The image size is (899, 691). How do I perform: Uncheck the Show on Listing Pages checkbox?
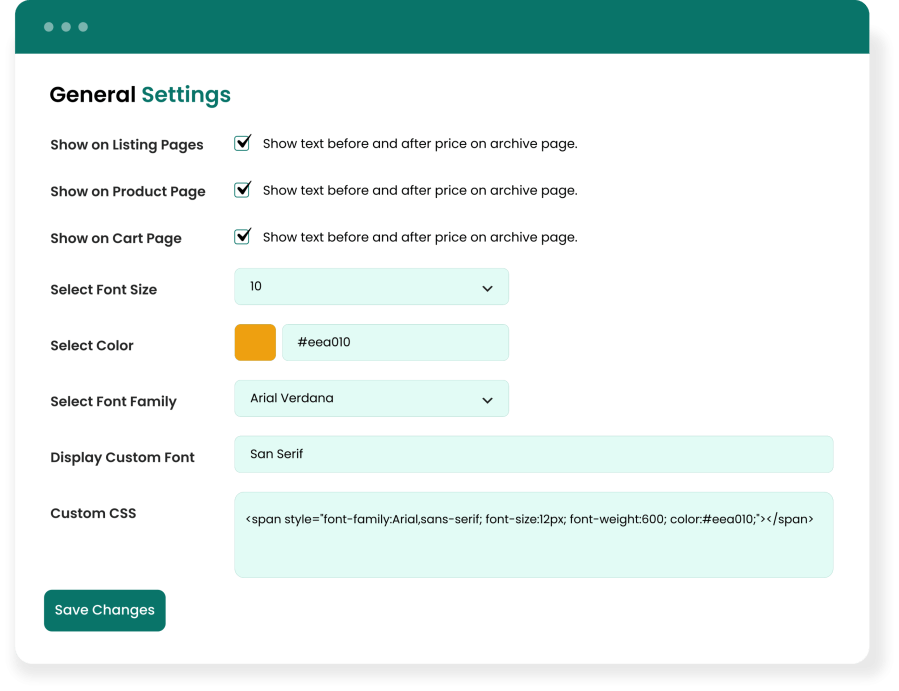click(x=243, y=143)
